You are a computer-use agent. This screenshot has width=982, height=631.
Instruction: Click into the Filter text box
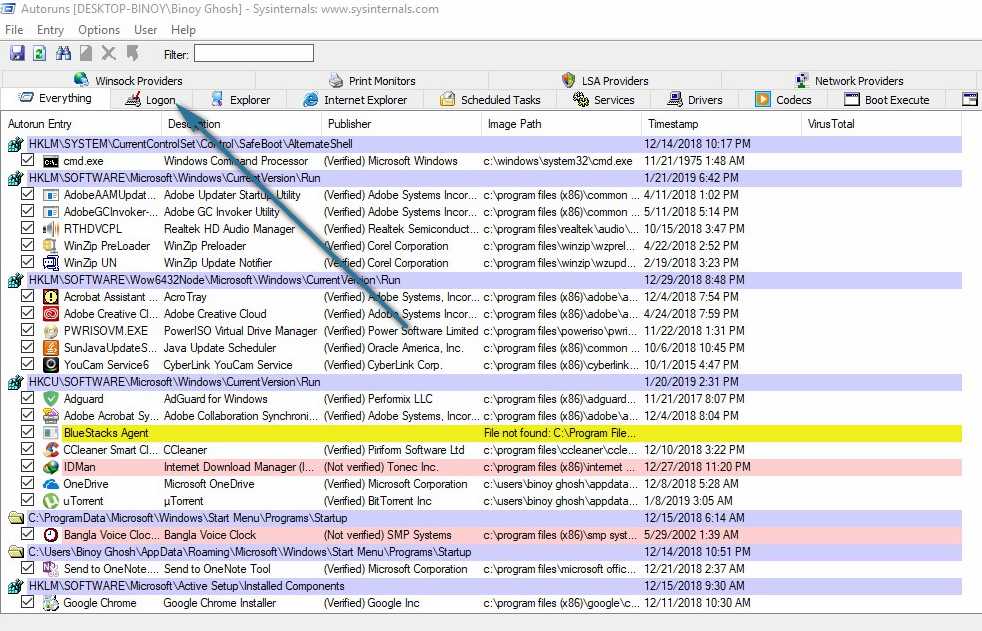tap(254, 53)
